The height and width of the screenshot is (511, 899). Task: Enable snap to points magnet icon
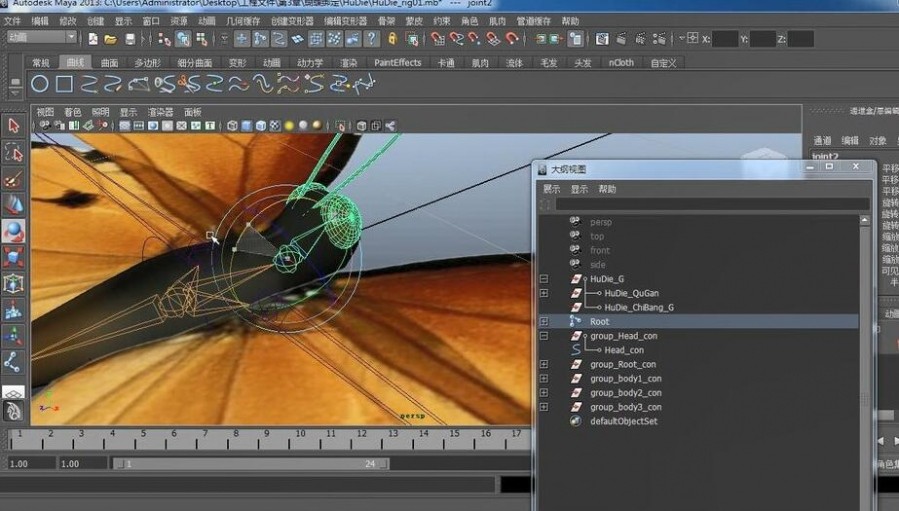[x=475, y=39]
